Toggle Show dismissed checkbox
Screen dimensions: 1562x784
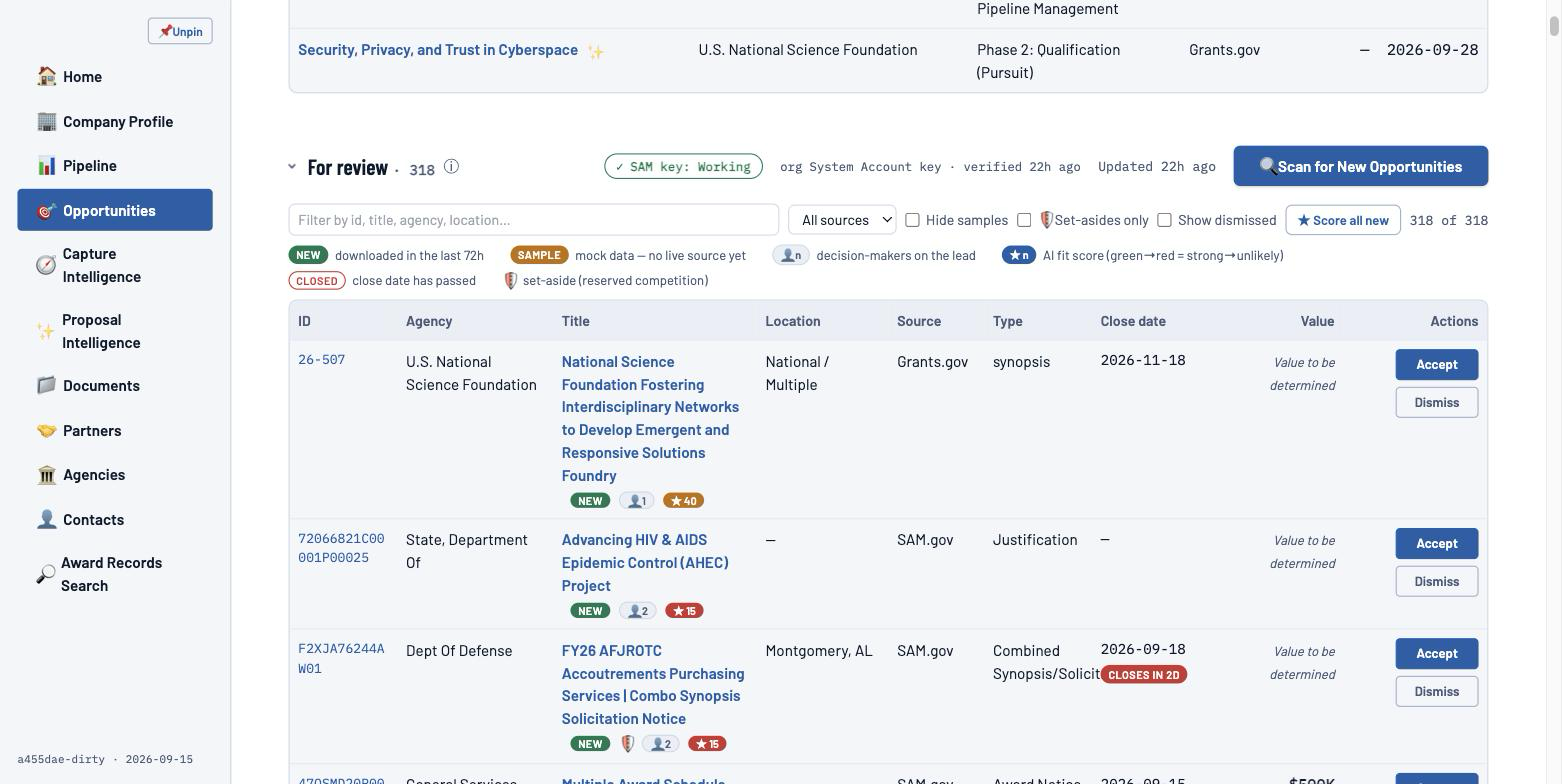pos(1164,220)
